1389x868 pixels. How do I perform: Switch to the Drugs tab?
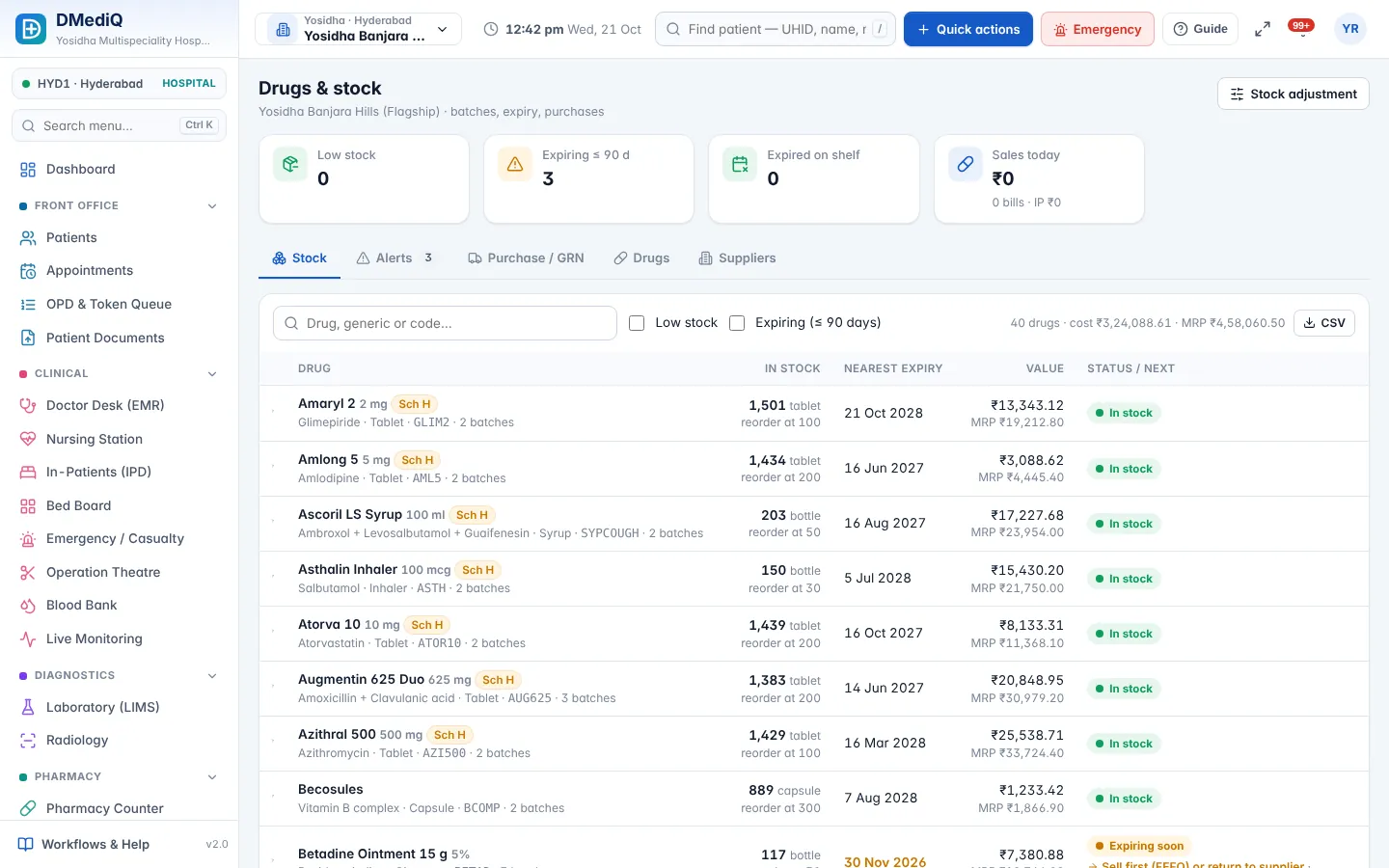click(641, 258)
